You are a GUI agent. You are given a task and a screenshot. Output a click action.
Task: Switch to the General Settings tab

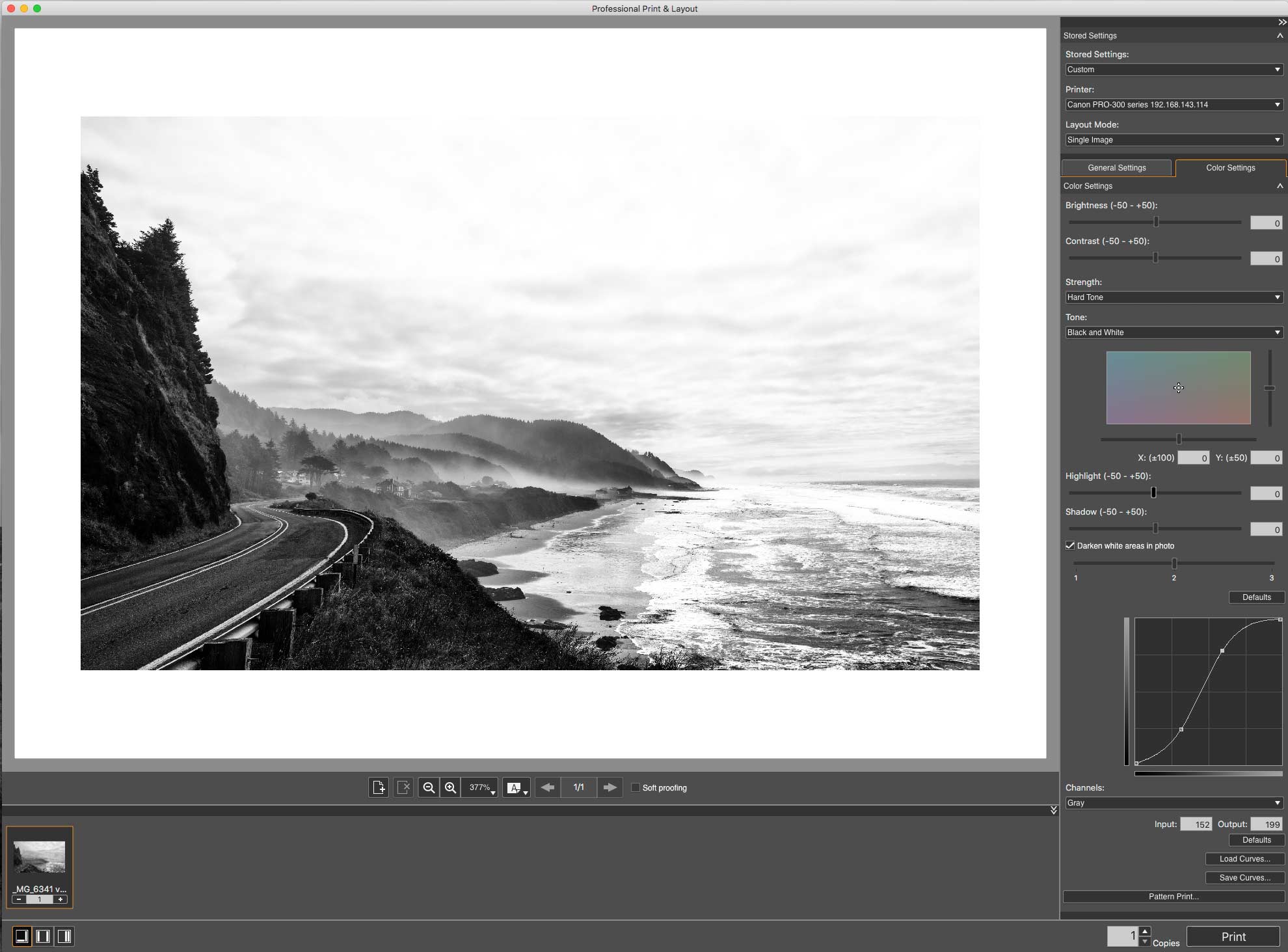(x=1116, y=168)
